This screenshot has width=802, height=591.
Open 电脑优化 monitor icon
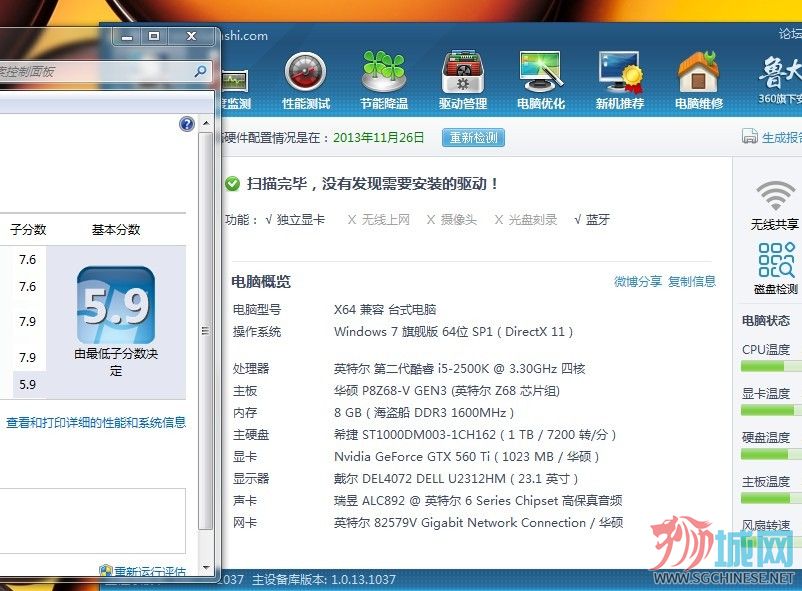tap(541, 72)
